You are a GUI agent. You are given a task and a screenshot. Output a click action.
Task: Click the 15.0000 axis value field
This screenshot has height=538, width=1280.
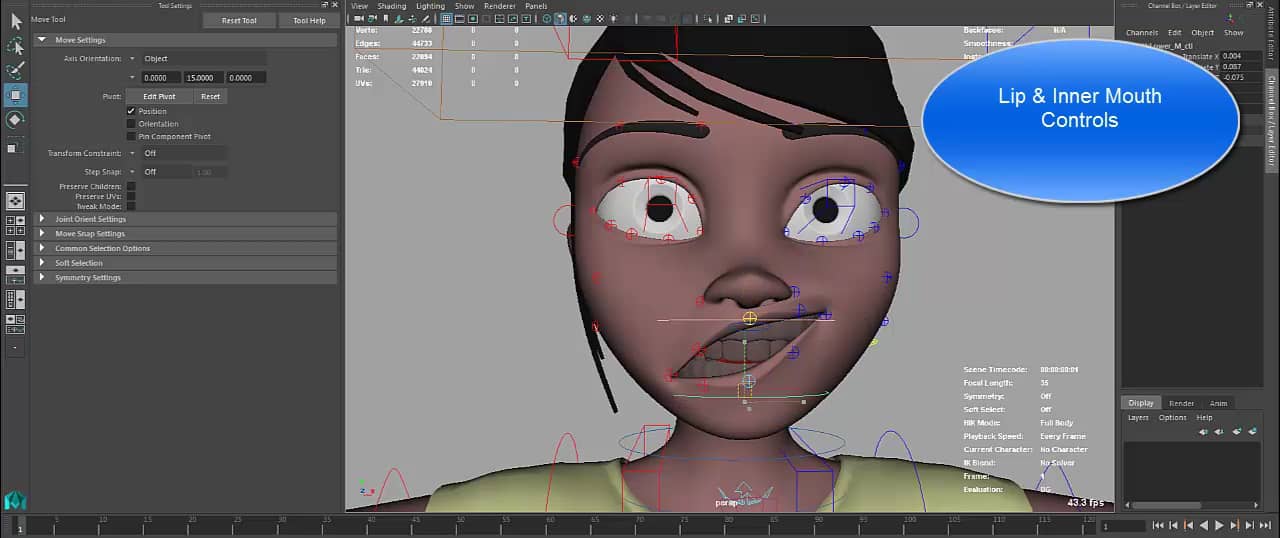pos(203,77)
